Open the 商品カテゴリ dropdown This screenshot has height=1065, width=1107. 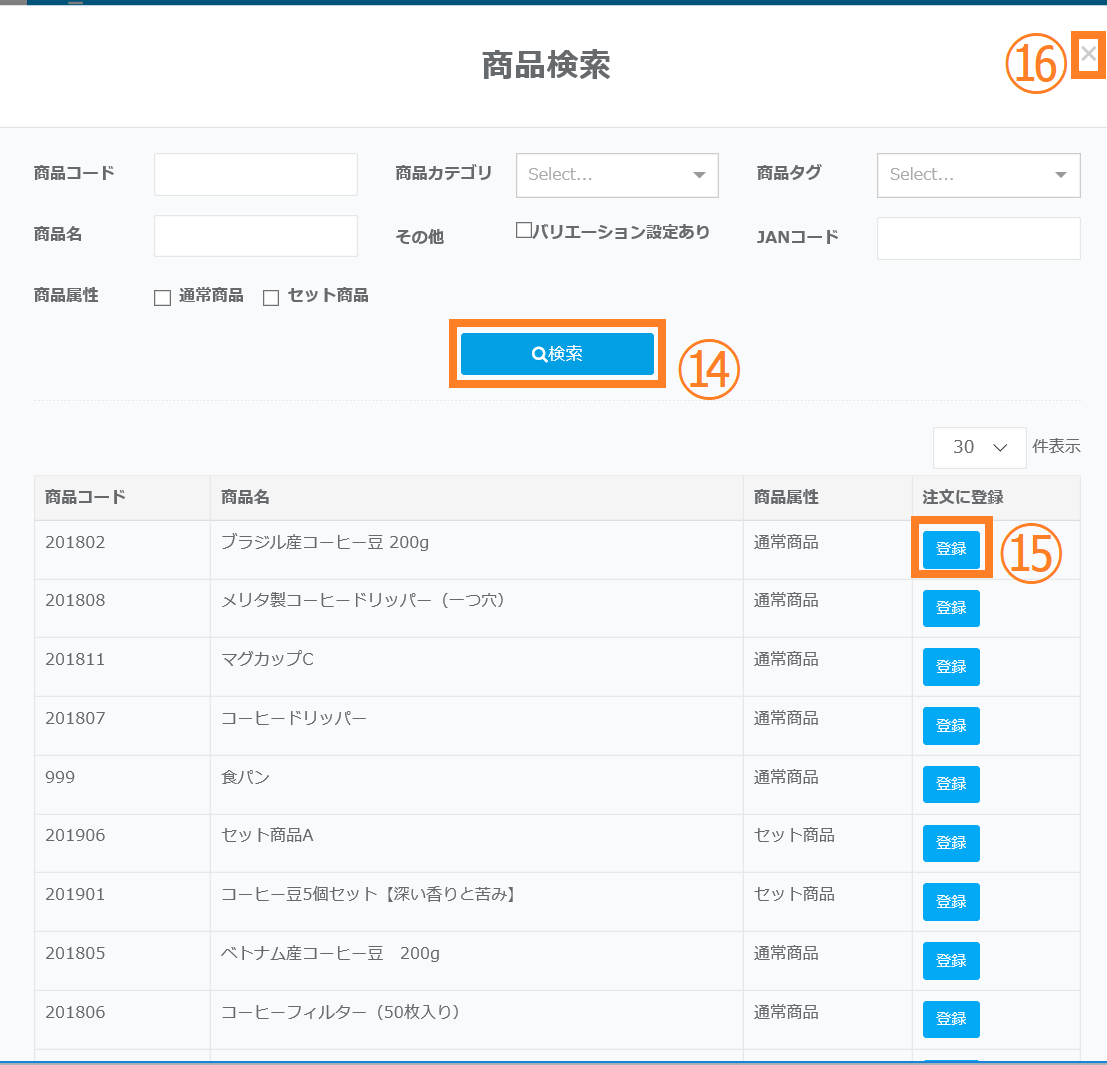(617, 175)
